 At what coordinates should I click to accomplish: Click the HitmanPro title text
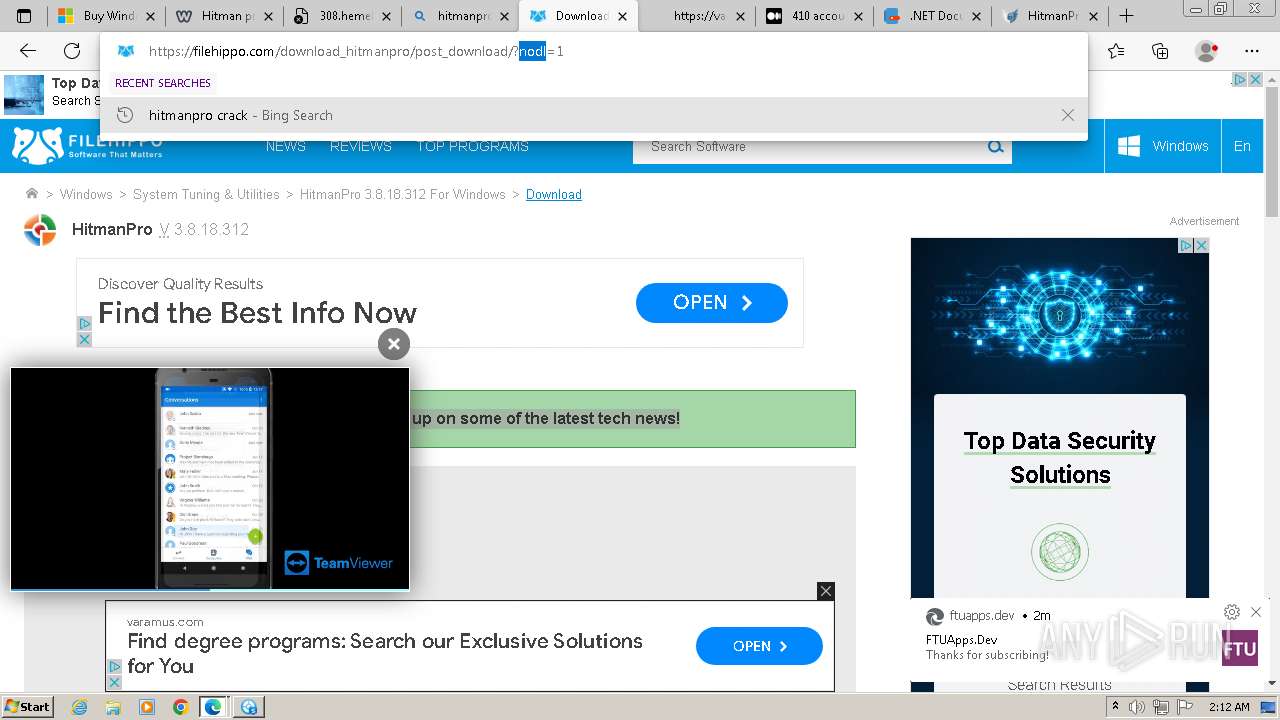112,229
